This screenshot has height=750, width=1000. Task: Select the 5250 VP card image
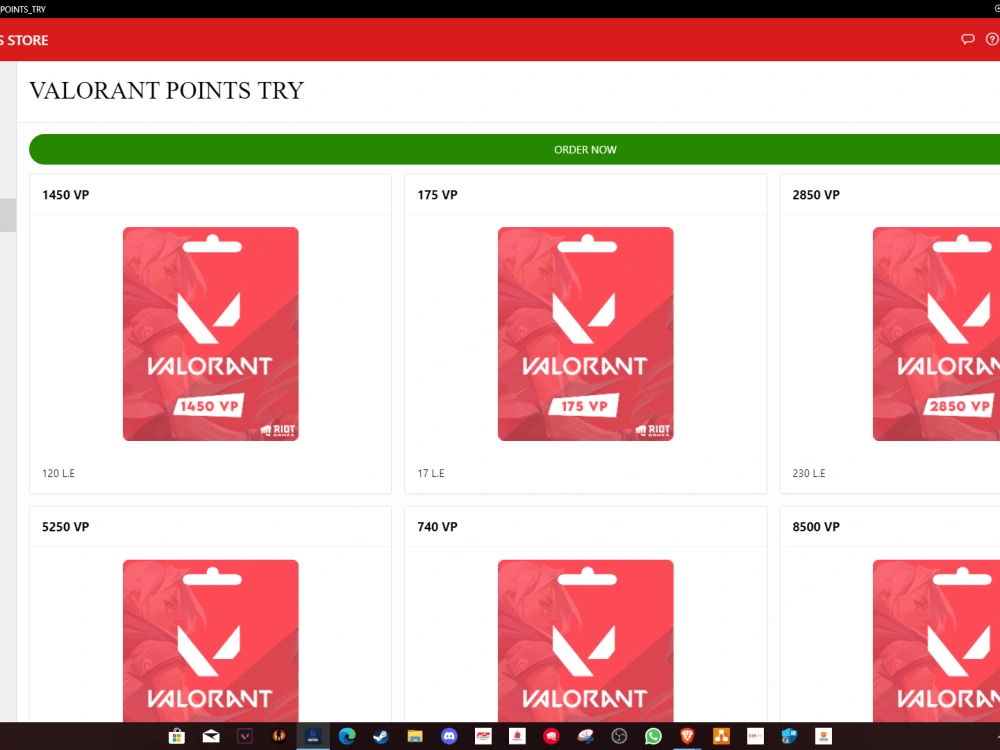(210, 640)
